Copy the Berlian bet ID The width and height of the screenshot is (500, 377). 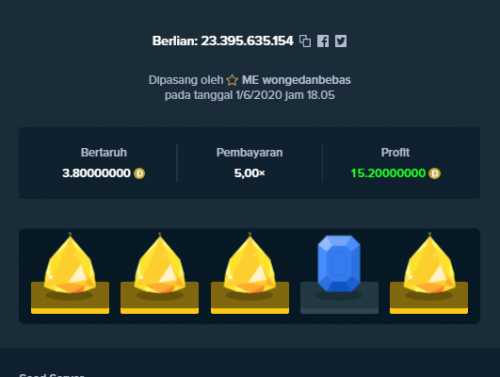[305, 41]
